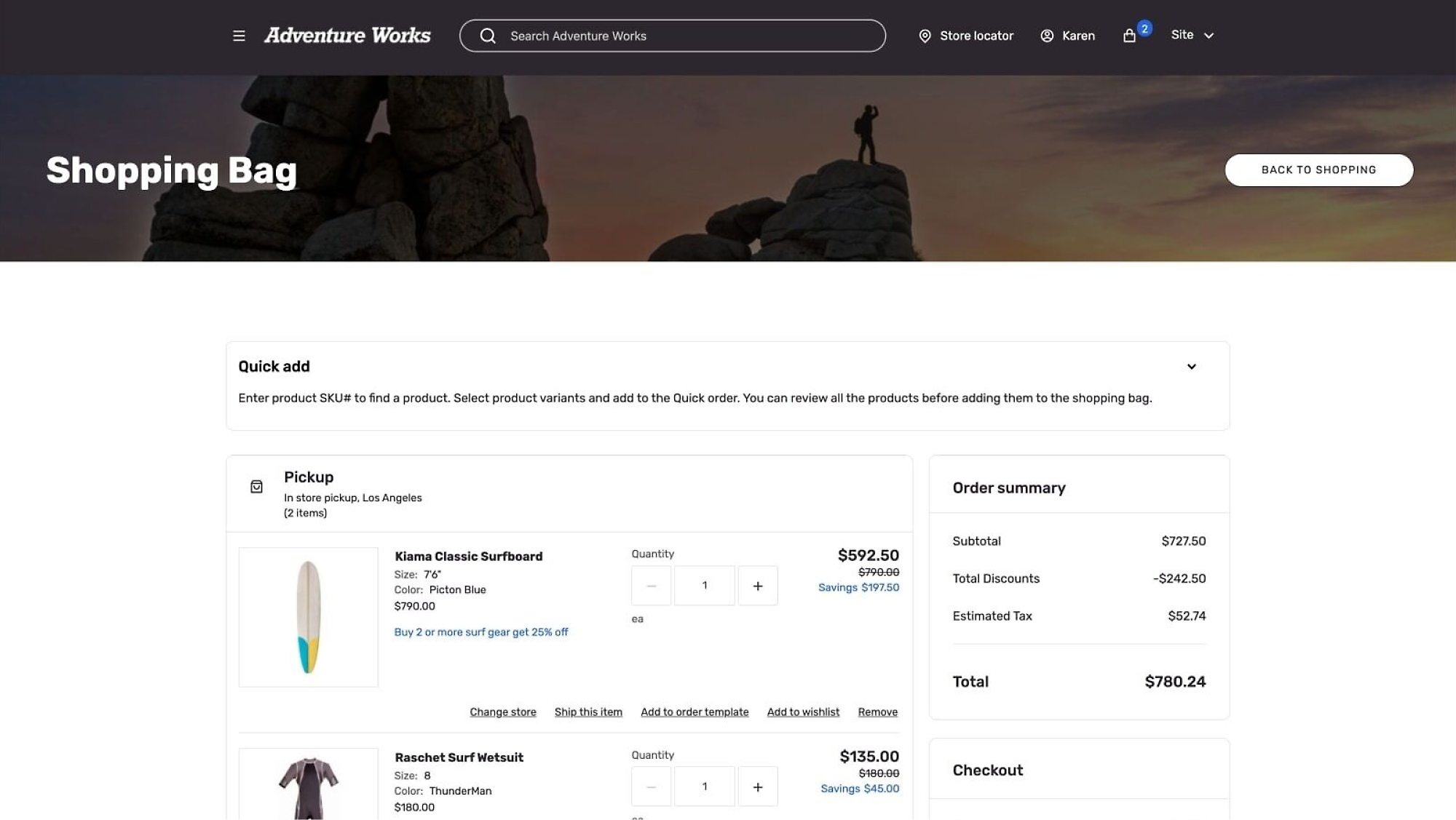Click the hamburger menu icon
The height and width of the screenshot is (820, 1456).
[239, 35]
